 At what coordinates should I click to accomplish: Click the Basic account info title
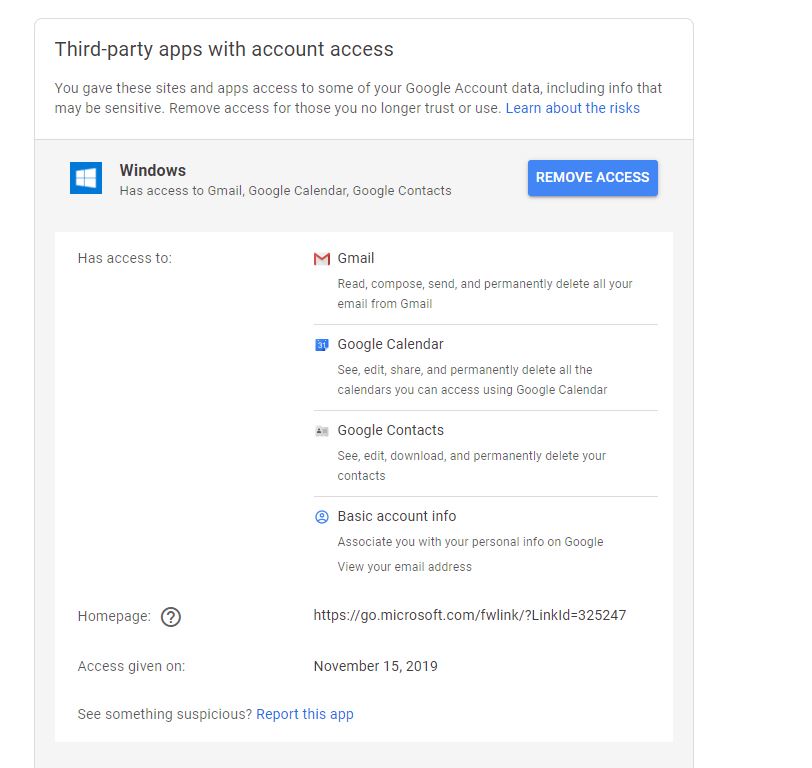coord(397,516)
